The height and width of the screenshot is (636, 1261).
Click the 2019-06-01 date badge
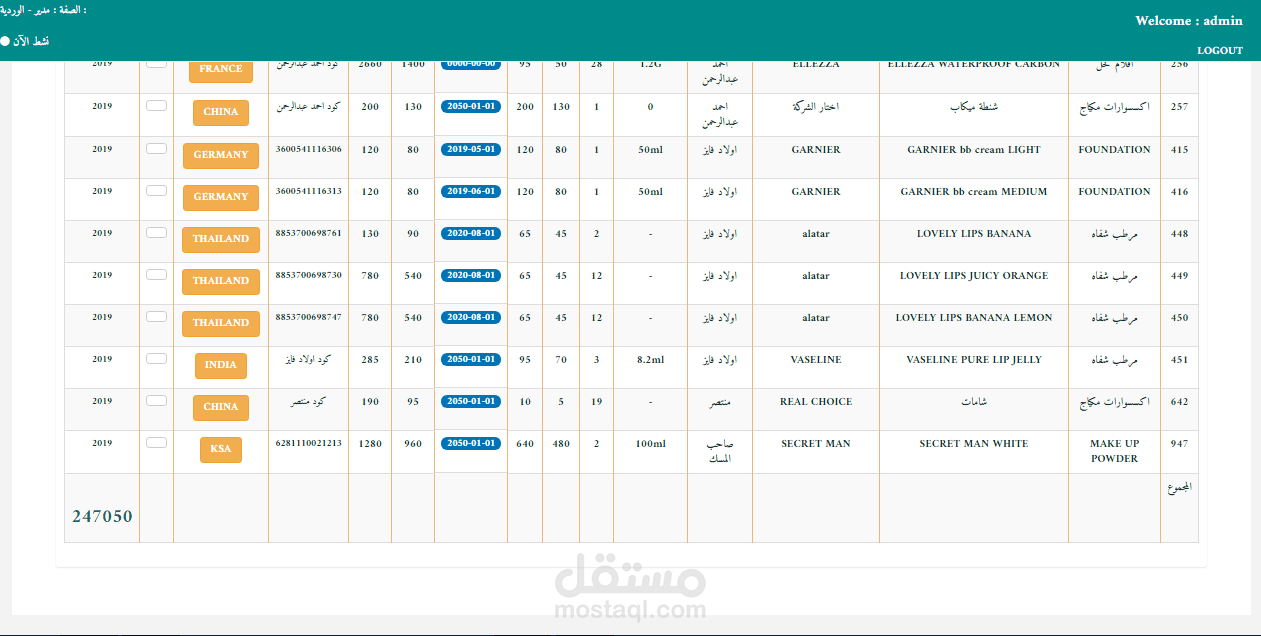[x=471, y=191]
